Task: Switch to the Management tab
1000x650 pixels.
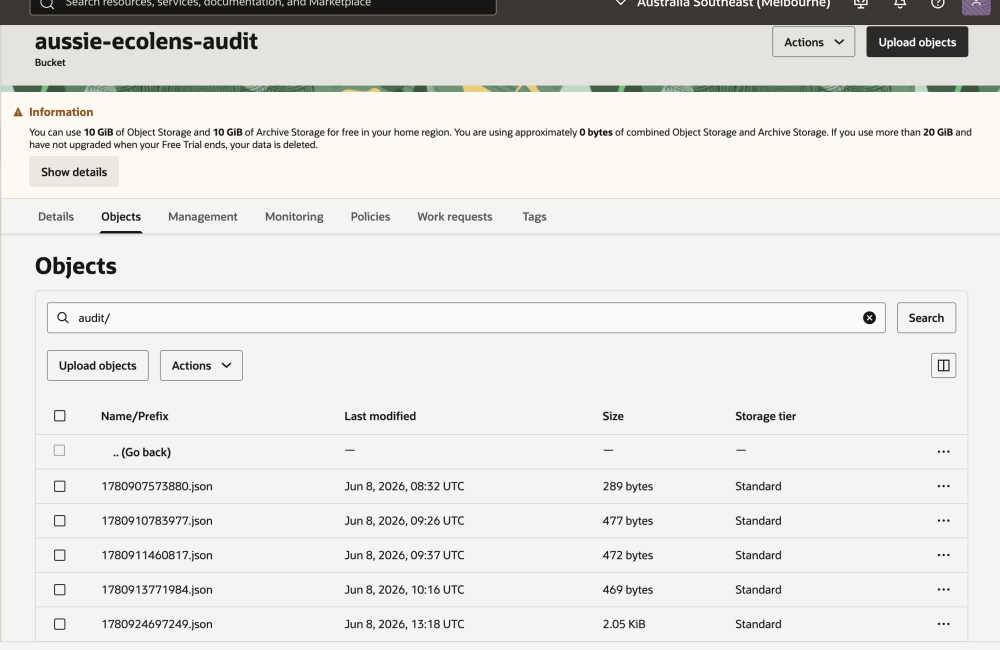Action: pos(203,216)
